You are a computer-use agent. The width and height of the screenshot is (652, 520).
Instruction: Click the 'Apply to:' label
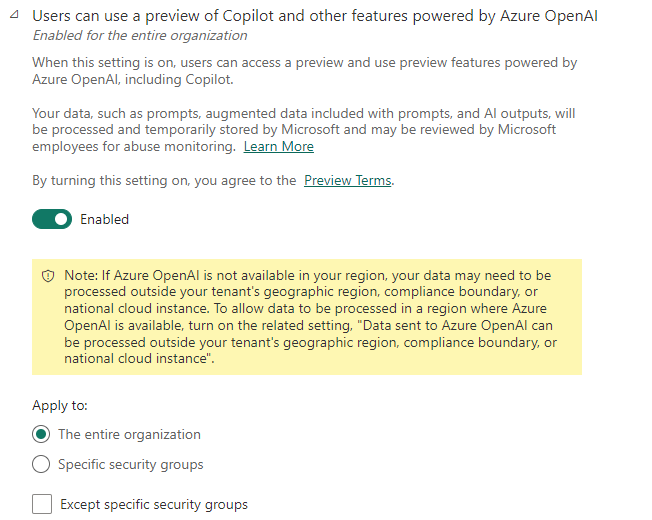pyautogui.click(x=60, y=405)
